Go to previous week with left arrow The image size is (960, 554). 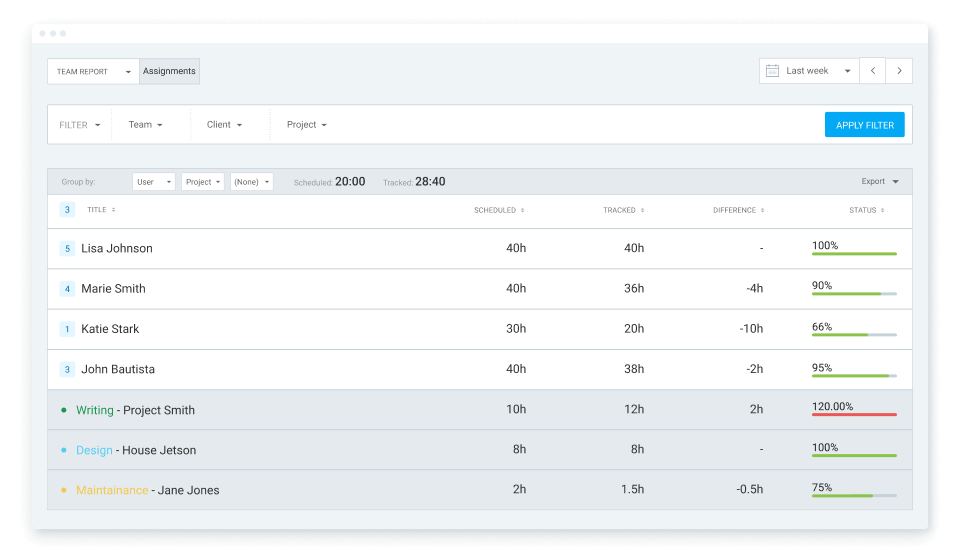click(x=873, y=71)
